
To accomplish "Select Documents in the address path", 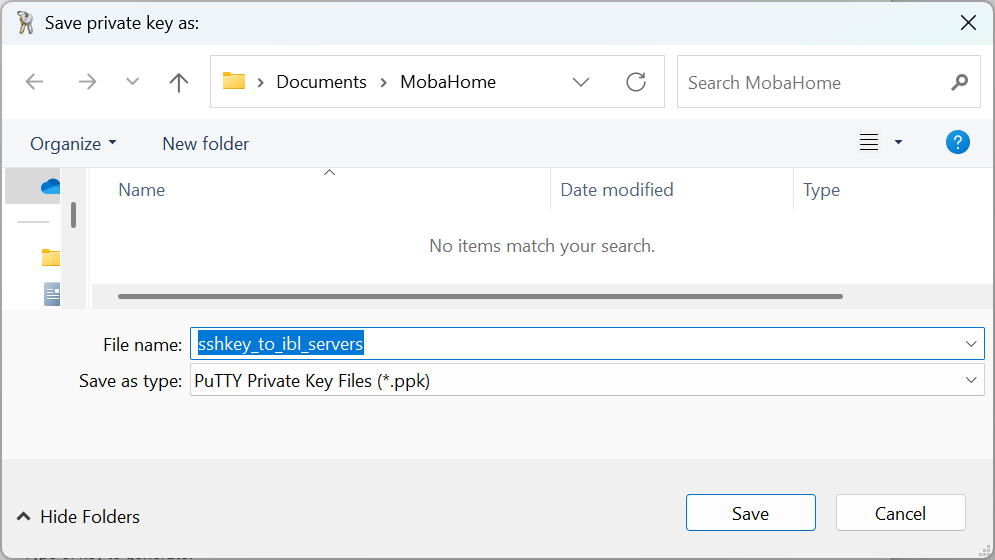I will pyautogui.click(x=321, y=82).
